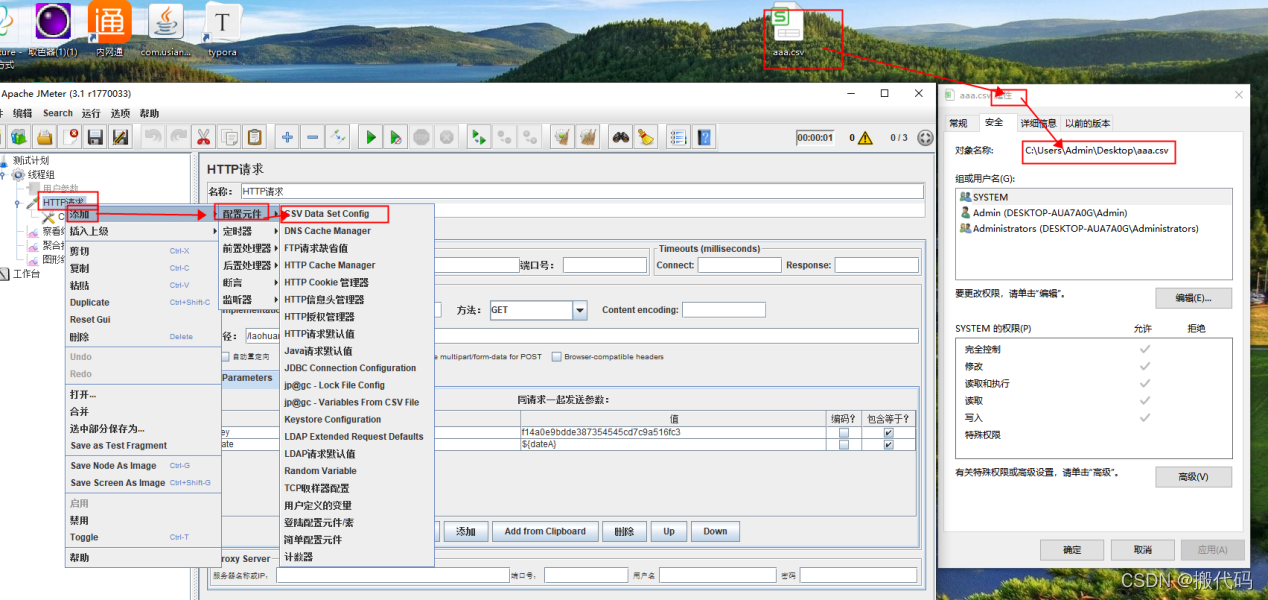Click the grey Stop test icon
This screenshot has height=600, width=1268.
coord(421,137)
